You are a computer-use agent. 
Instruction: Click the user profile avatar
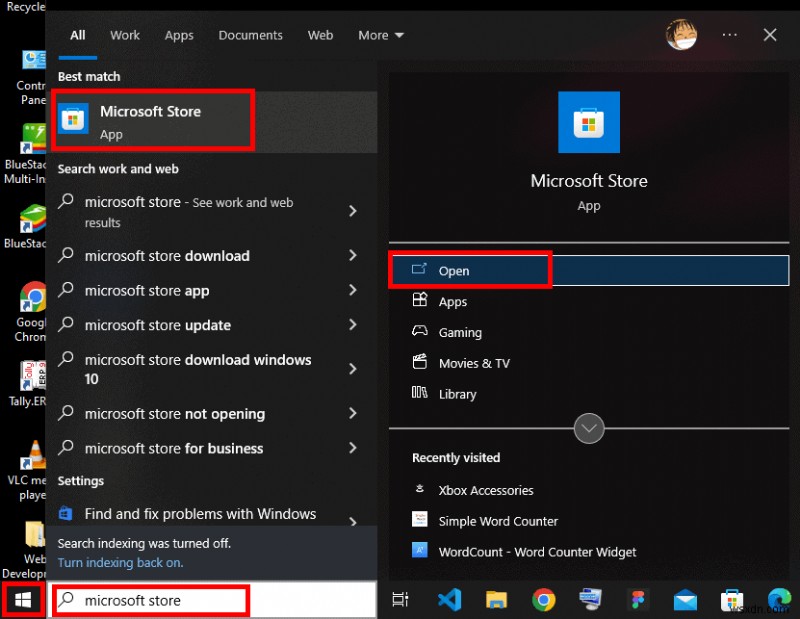(x=682, y=35)
